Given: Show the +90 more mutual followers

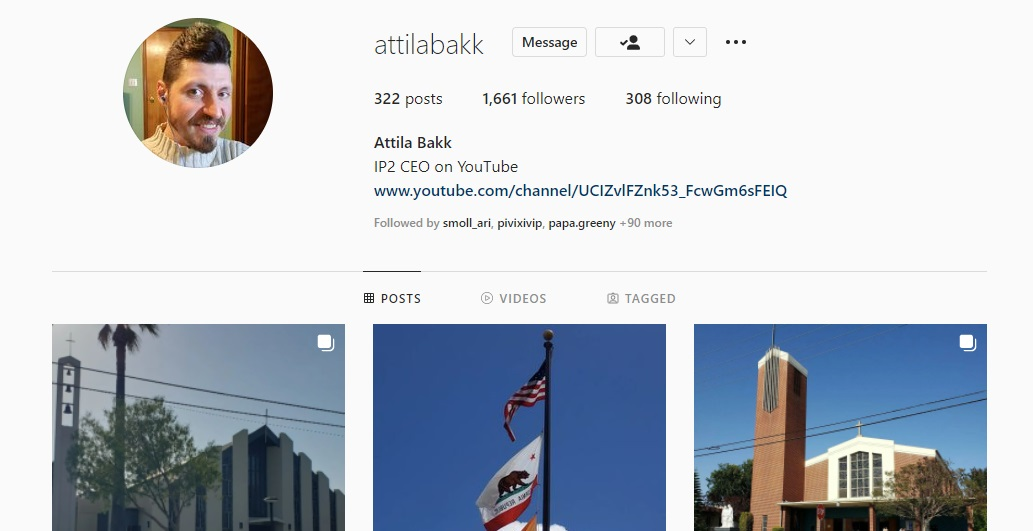Looking at the screenshot, I should [646, 223].
